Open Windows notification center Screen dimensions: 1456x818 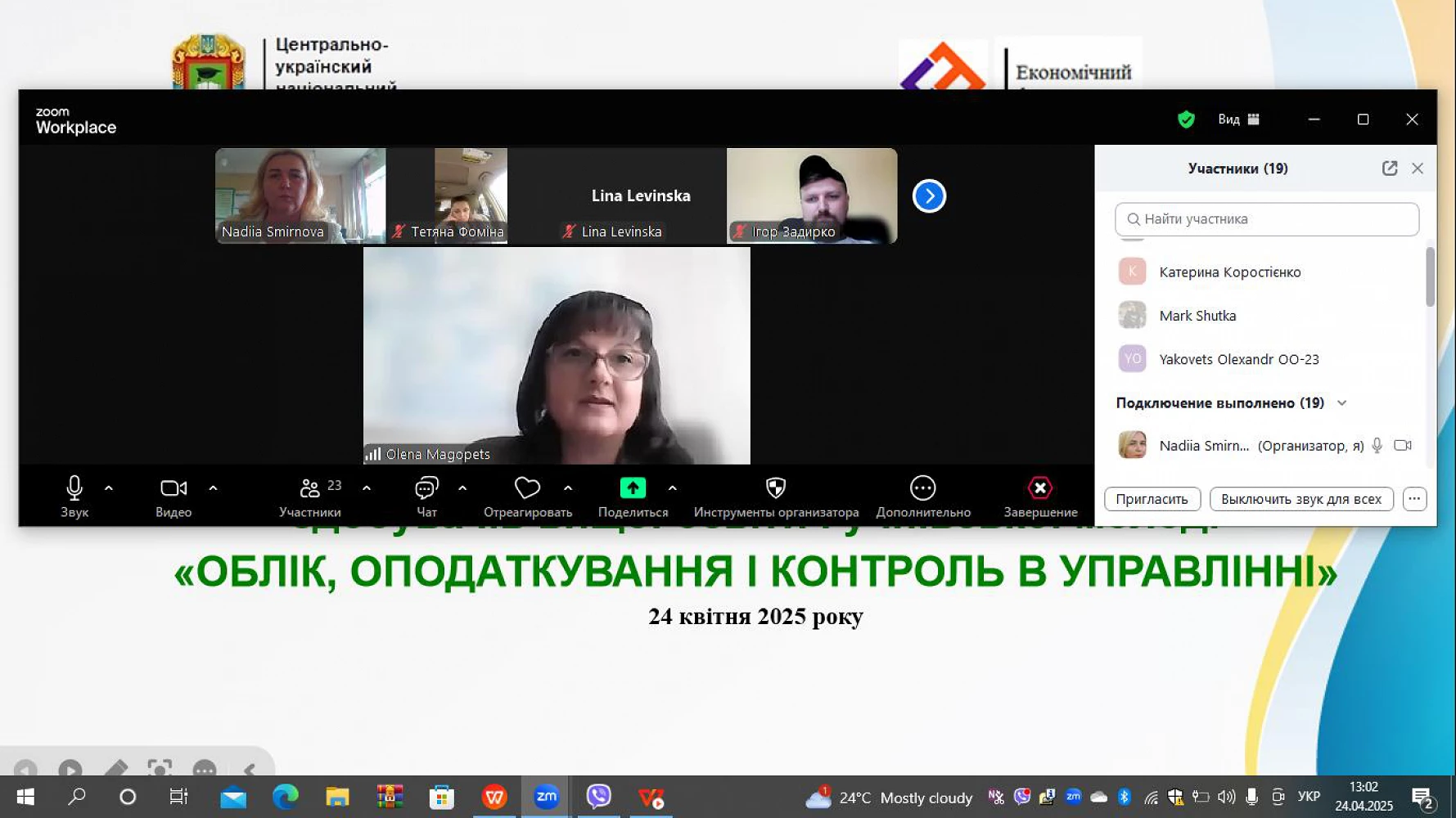tap(1423, 798)
